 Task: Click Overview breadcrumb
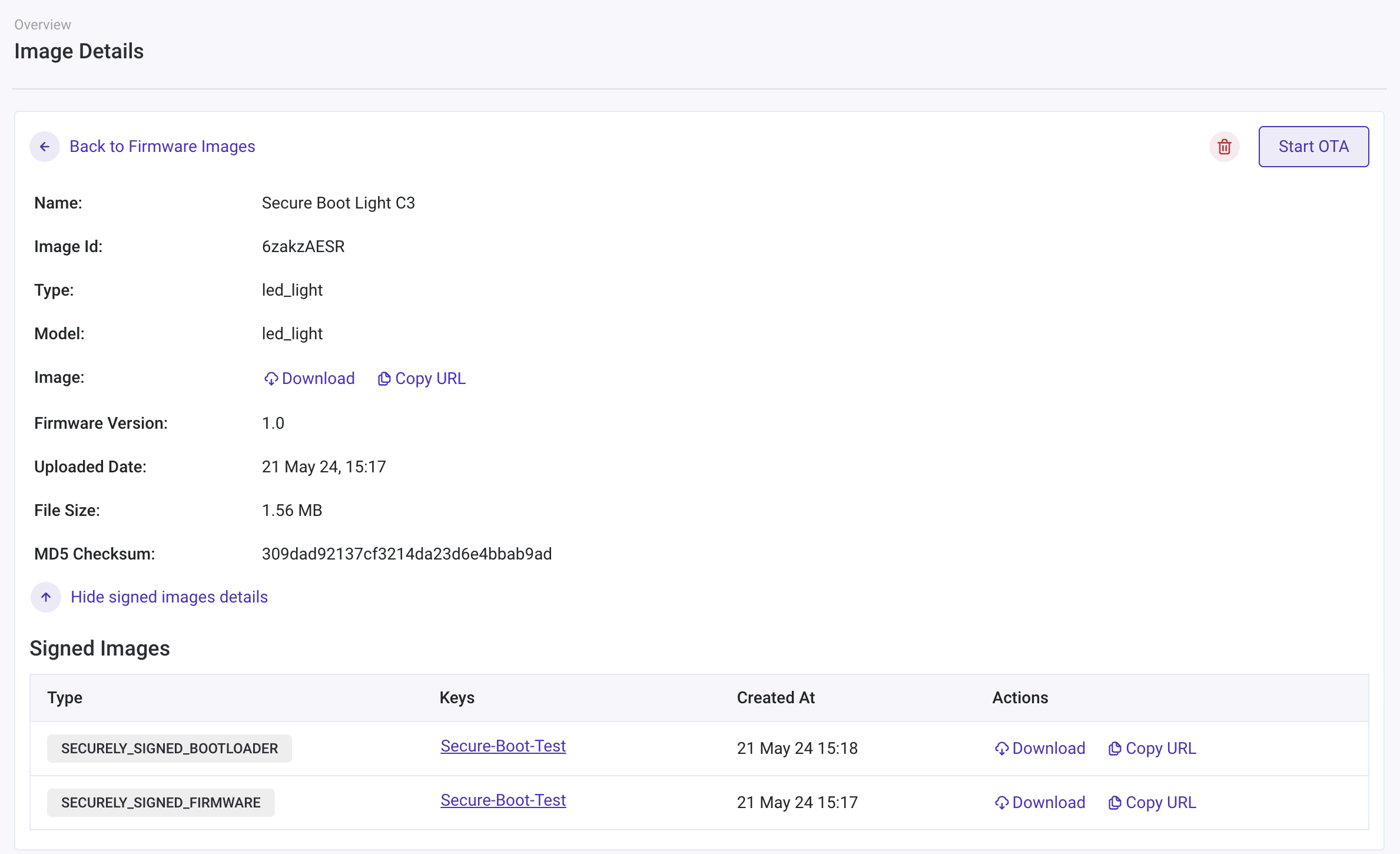[x=42, y=25]
